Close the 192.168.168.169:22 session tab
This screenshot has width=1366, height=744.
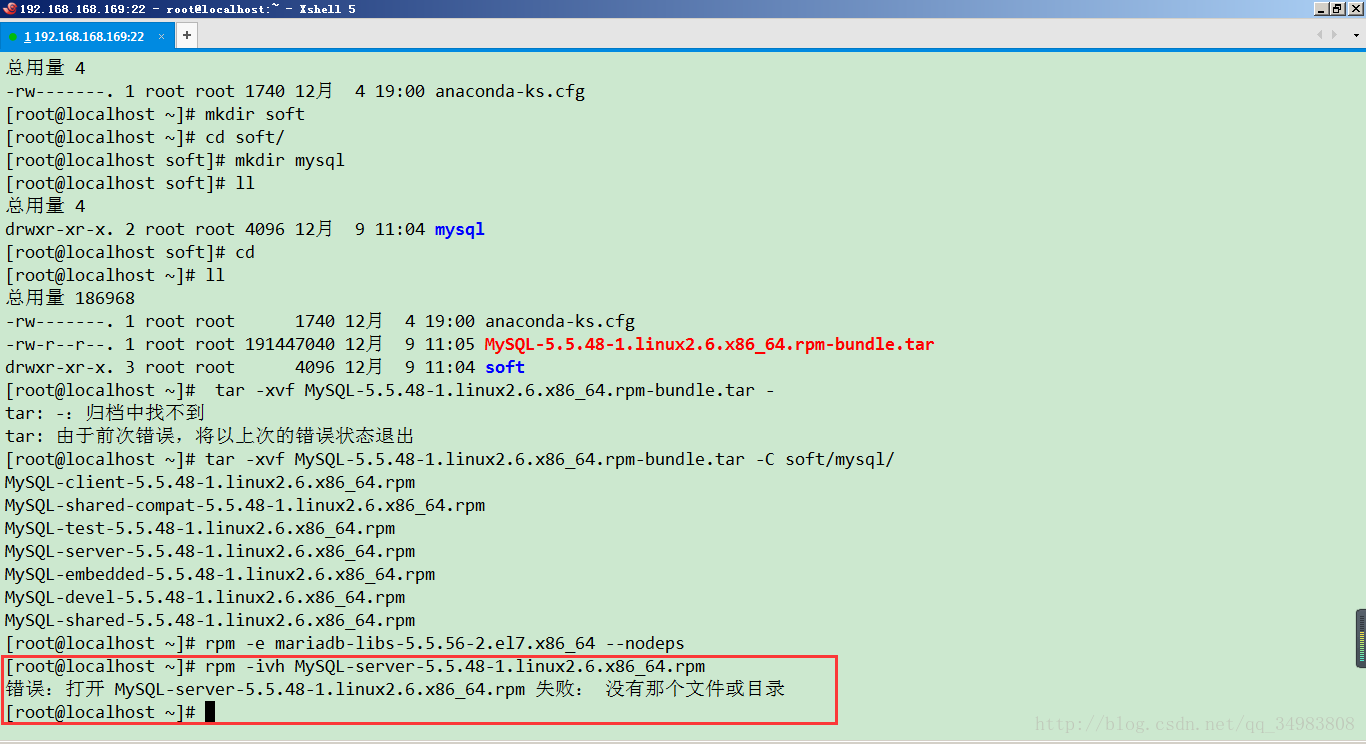point(162,36)
